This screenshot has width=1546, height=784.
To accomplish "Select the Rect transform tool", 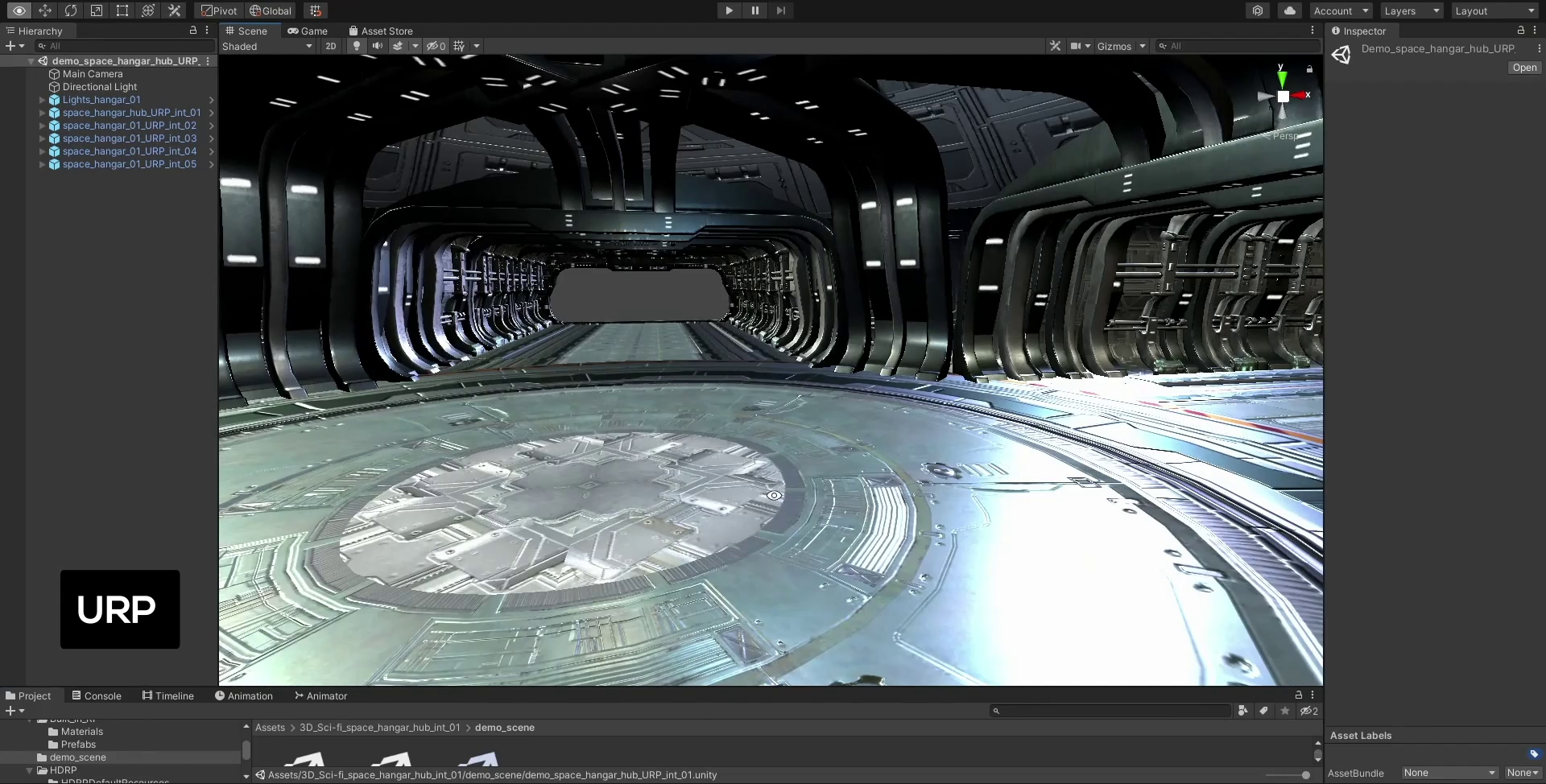I will coord(122,10).
